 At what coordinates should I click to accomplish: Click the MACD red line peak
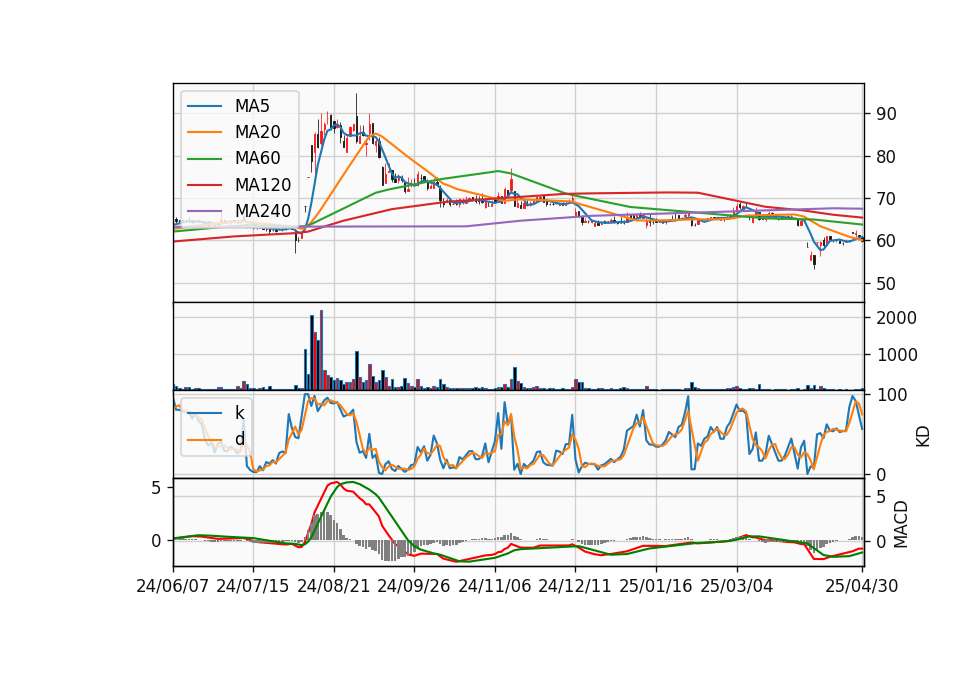(334, 482)
